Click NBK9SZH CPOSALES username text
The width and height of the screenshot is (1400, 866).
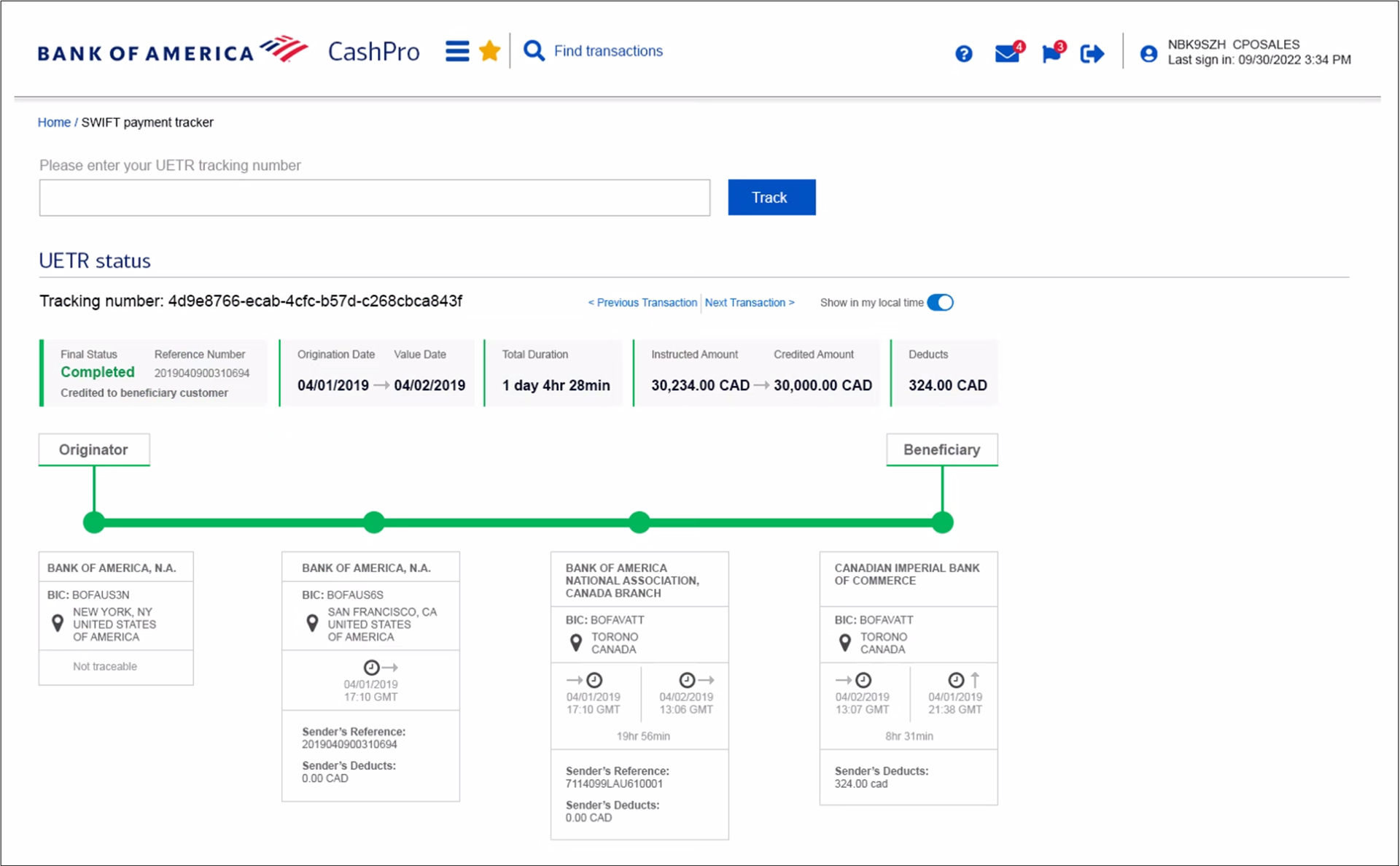click(x=1234, y=45)
